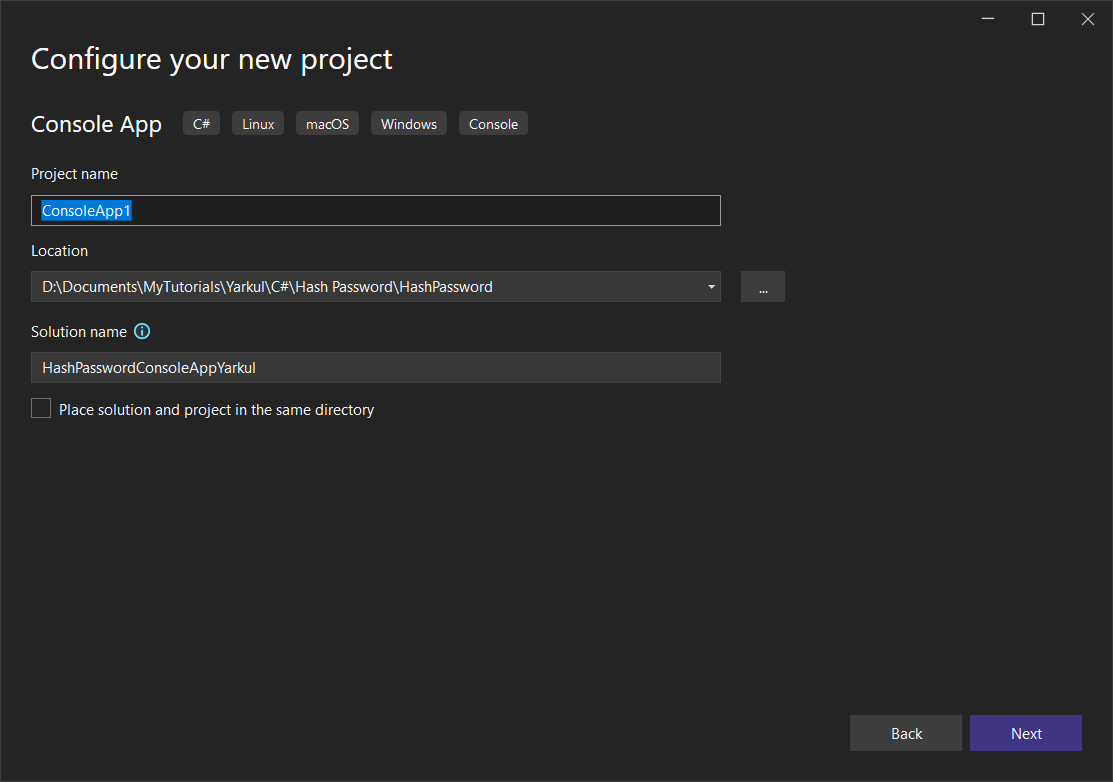1113x782 pixels.
Task: Click the Solution name info icon
Action: point(142,331)
